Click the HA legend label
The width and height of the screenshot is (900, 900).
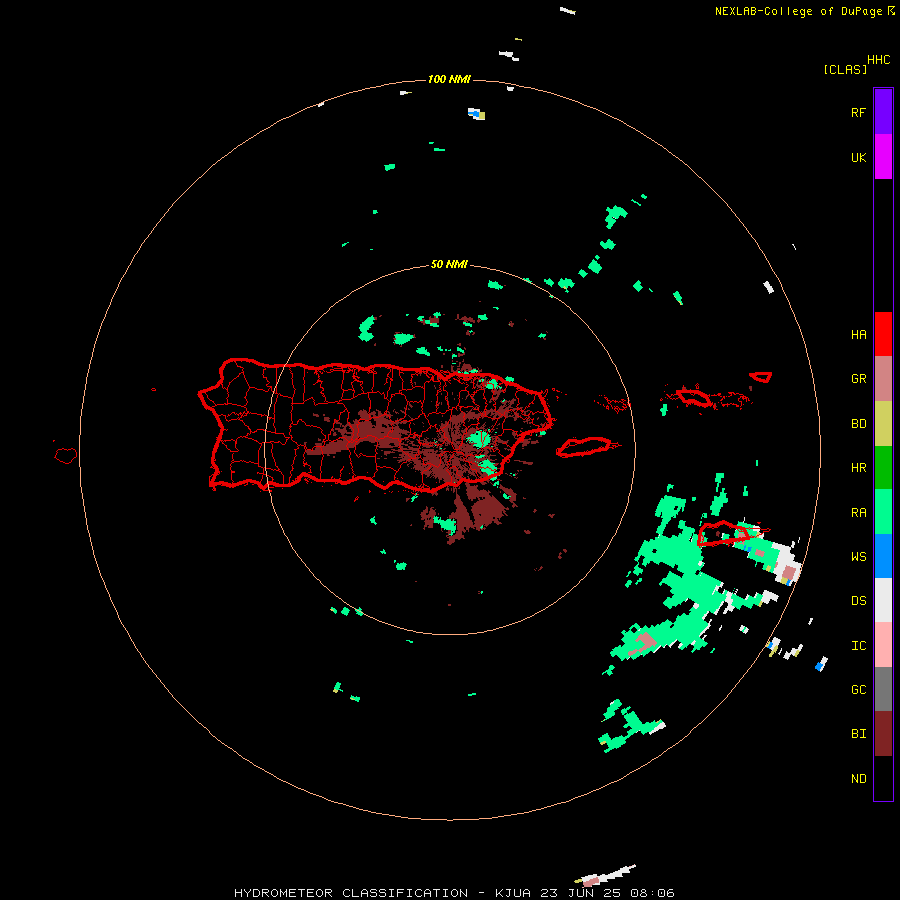(x=858, y=335)
